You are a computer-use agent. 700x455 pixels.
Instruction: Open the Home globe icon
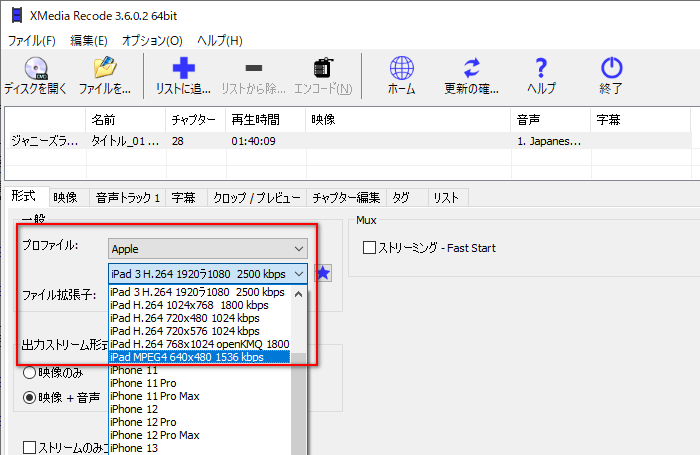click(401, 68)
